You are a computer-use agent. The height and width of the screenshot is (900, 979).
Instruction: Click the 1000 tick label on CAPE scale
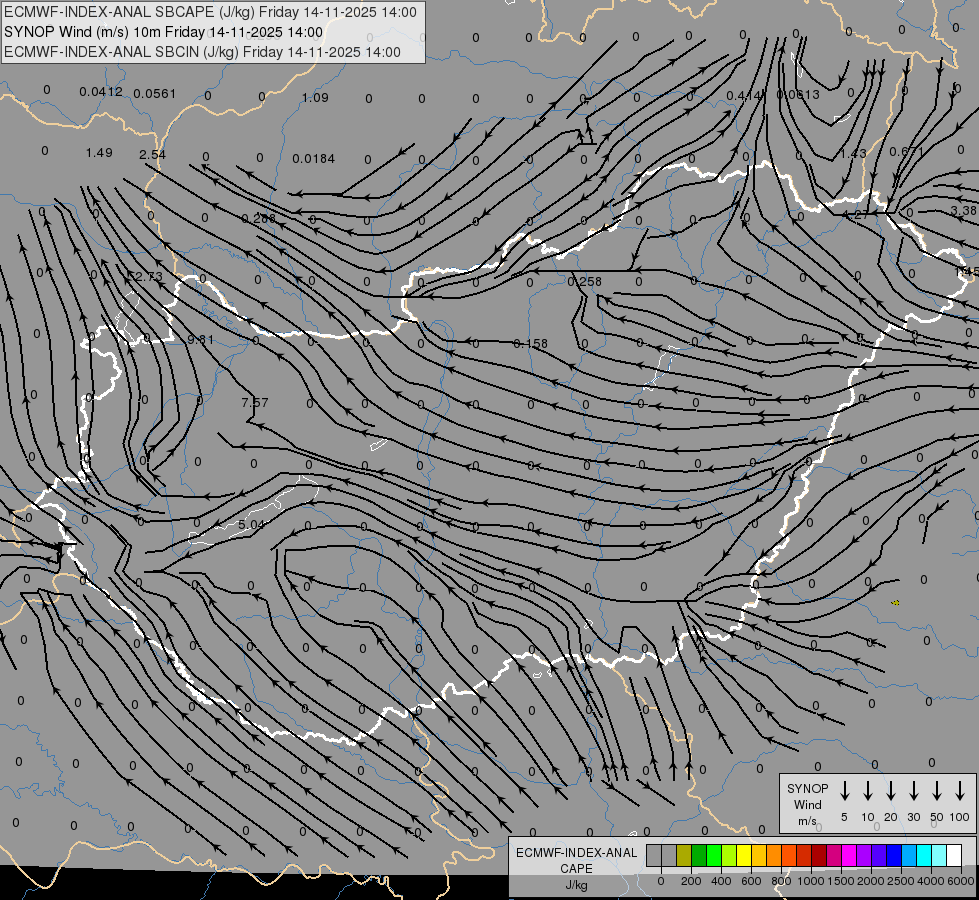pos(811,881)
